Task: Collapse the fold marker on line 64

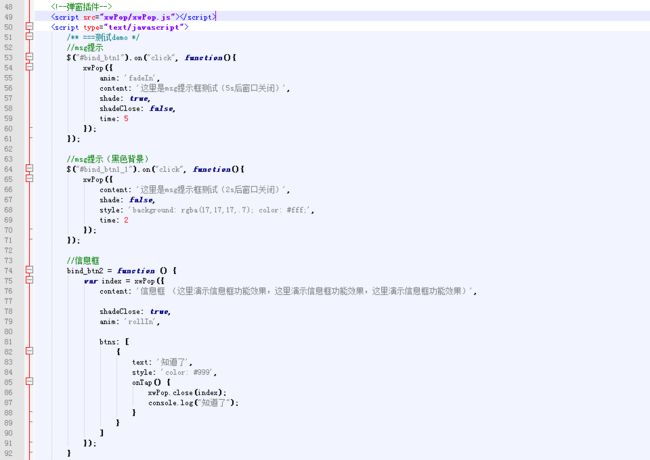Action: pos(29,168)
